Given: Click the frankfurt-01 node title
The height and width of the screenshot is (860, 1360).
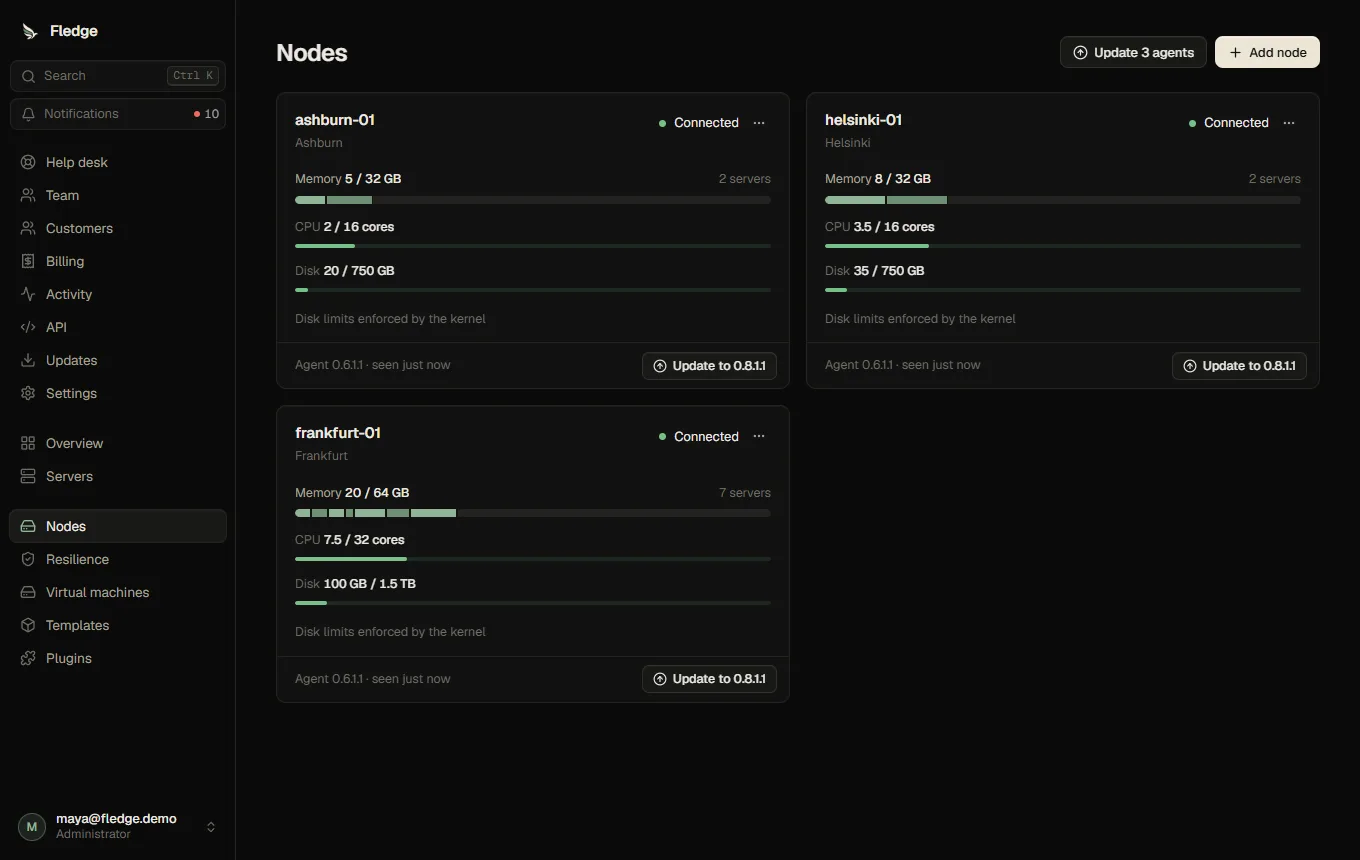Looking at the screenshot, I should (338, 433).
